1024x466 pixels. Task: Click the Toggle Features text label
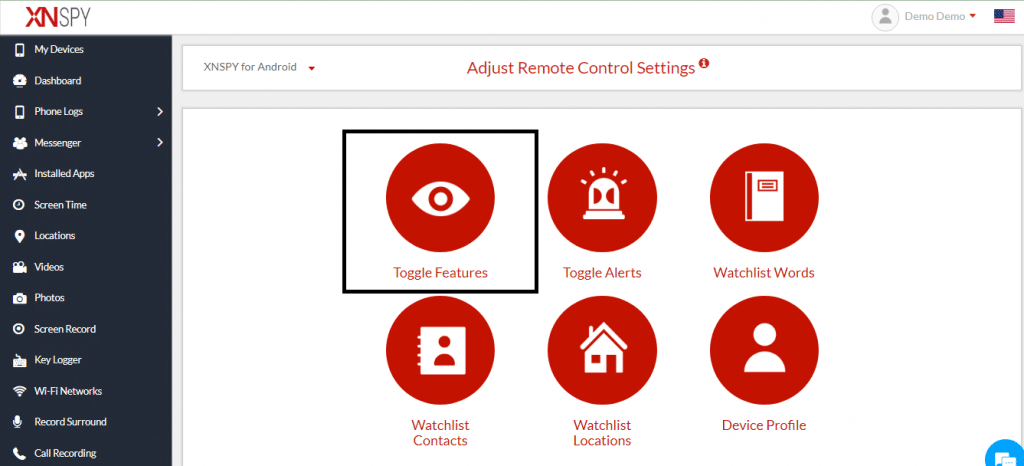coord(440,273)
